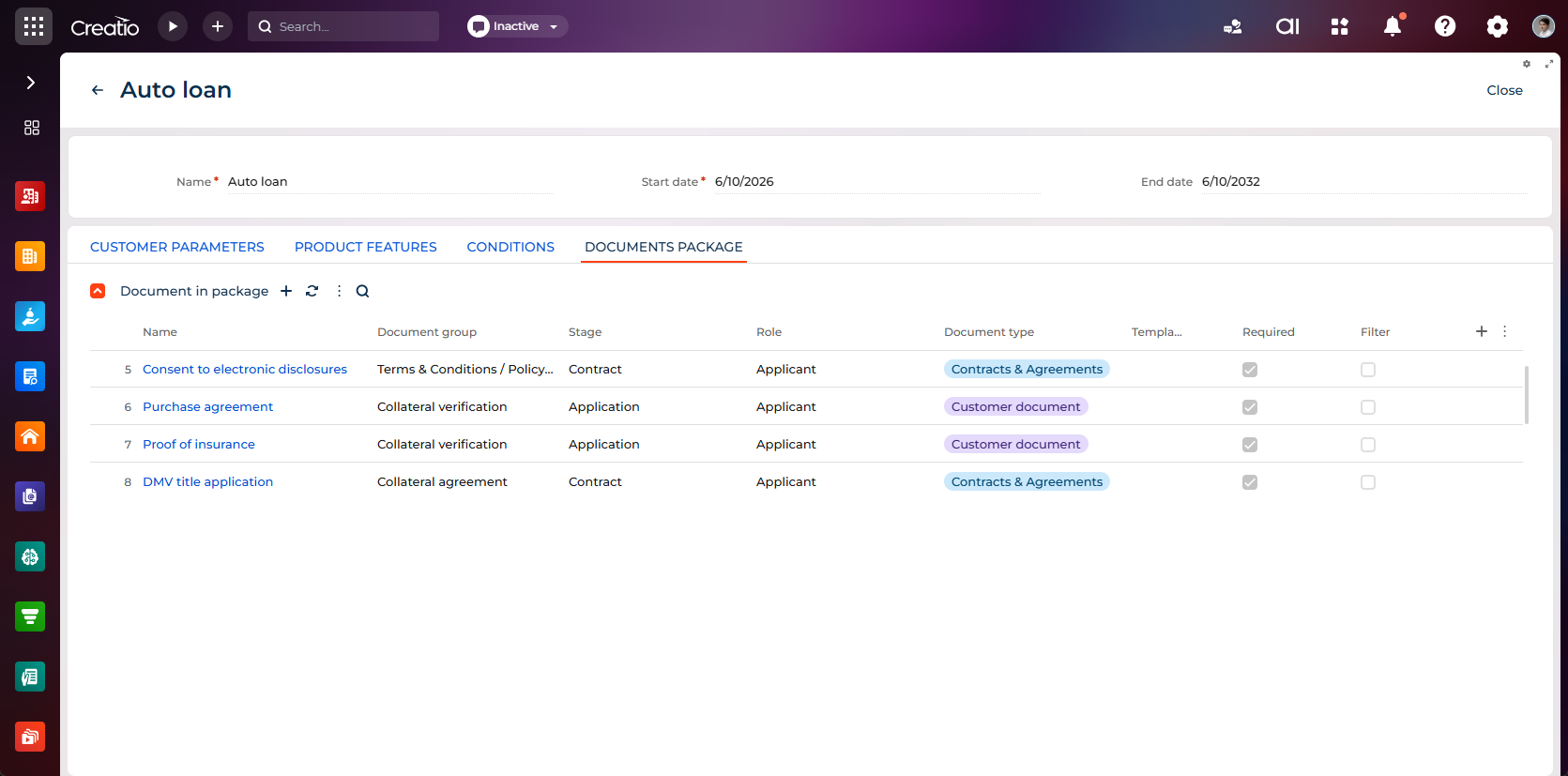Image resolution: width=1568 pixels, height=776 pixels.
Task: Add a column to the documents table
Action: pyautogui.click(x=1482, y=331)
